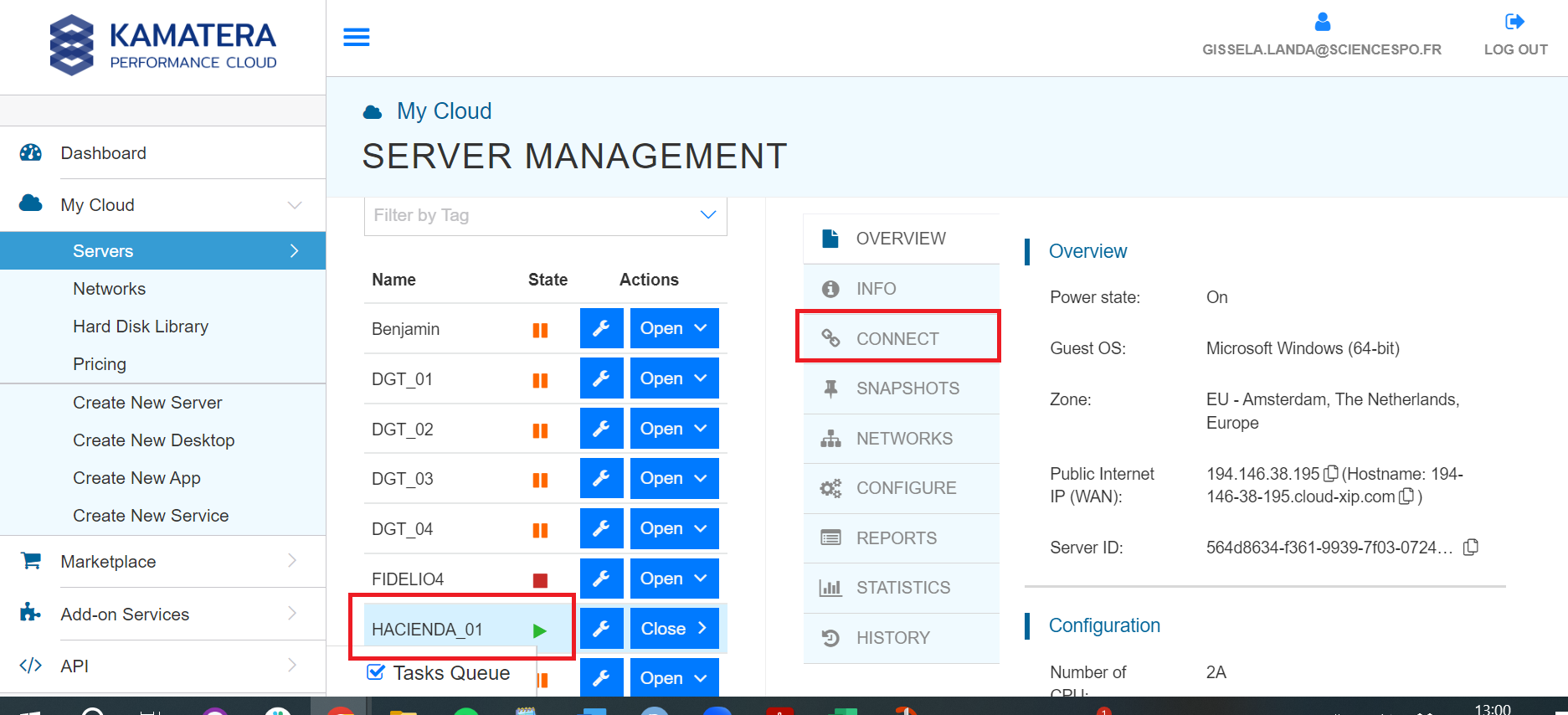
Task: Click the wrench icon for Benjamin
Action: [601, 328]
